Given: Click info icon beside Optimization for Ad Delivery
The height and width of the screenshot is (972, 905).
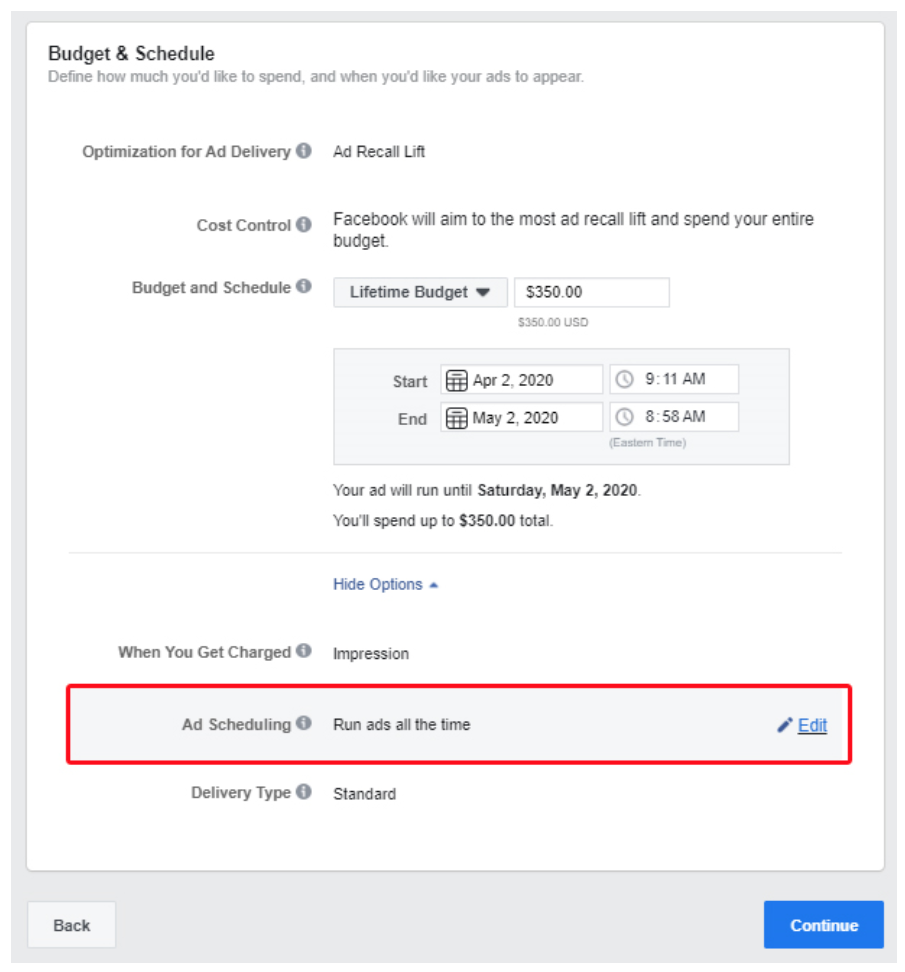Looking at the screenshot, I should pyautogui.click(x=304, y=152).
